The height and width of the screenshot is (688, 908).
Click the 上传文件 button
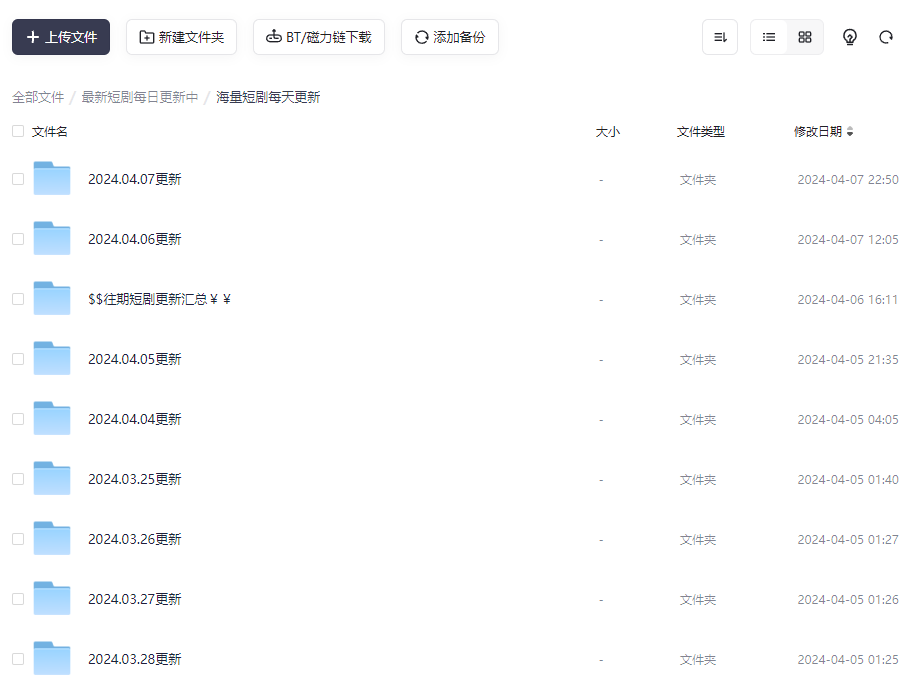(60, 36)
